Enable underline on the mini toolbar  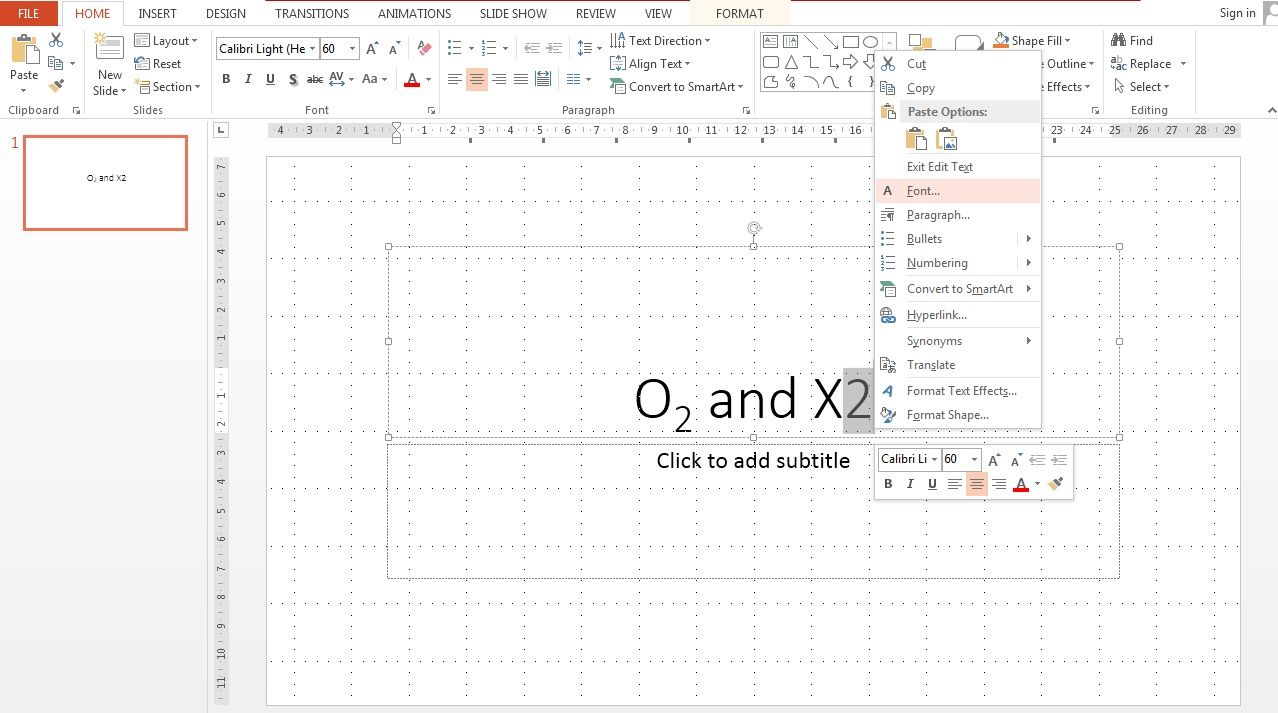click(x=931, y=483)
